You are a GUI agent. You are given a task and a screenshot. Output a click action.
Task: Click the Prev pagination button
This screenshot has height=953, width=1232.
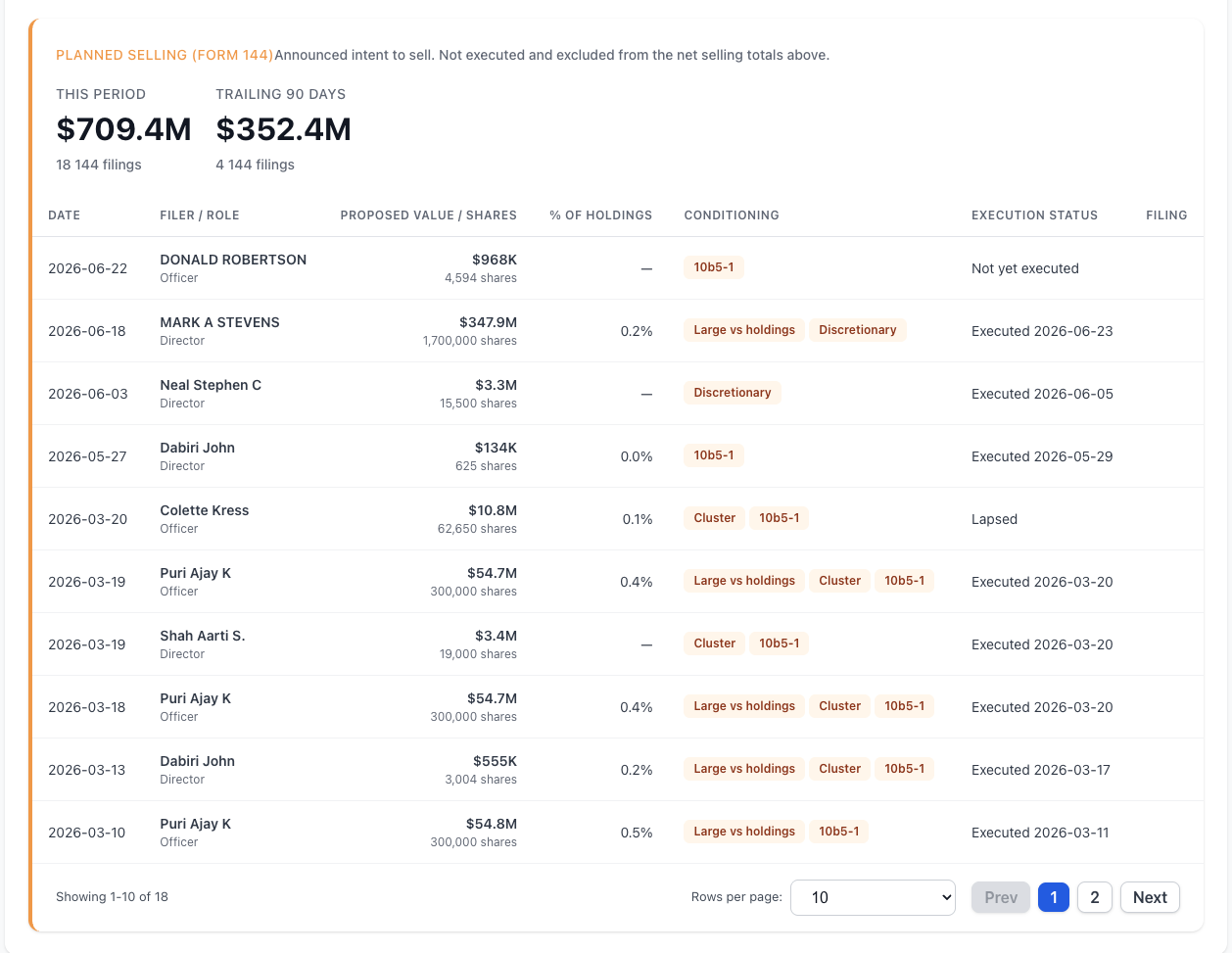pyautogui.click(x=1001, y=897)
